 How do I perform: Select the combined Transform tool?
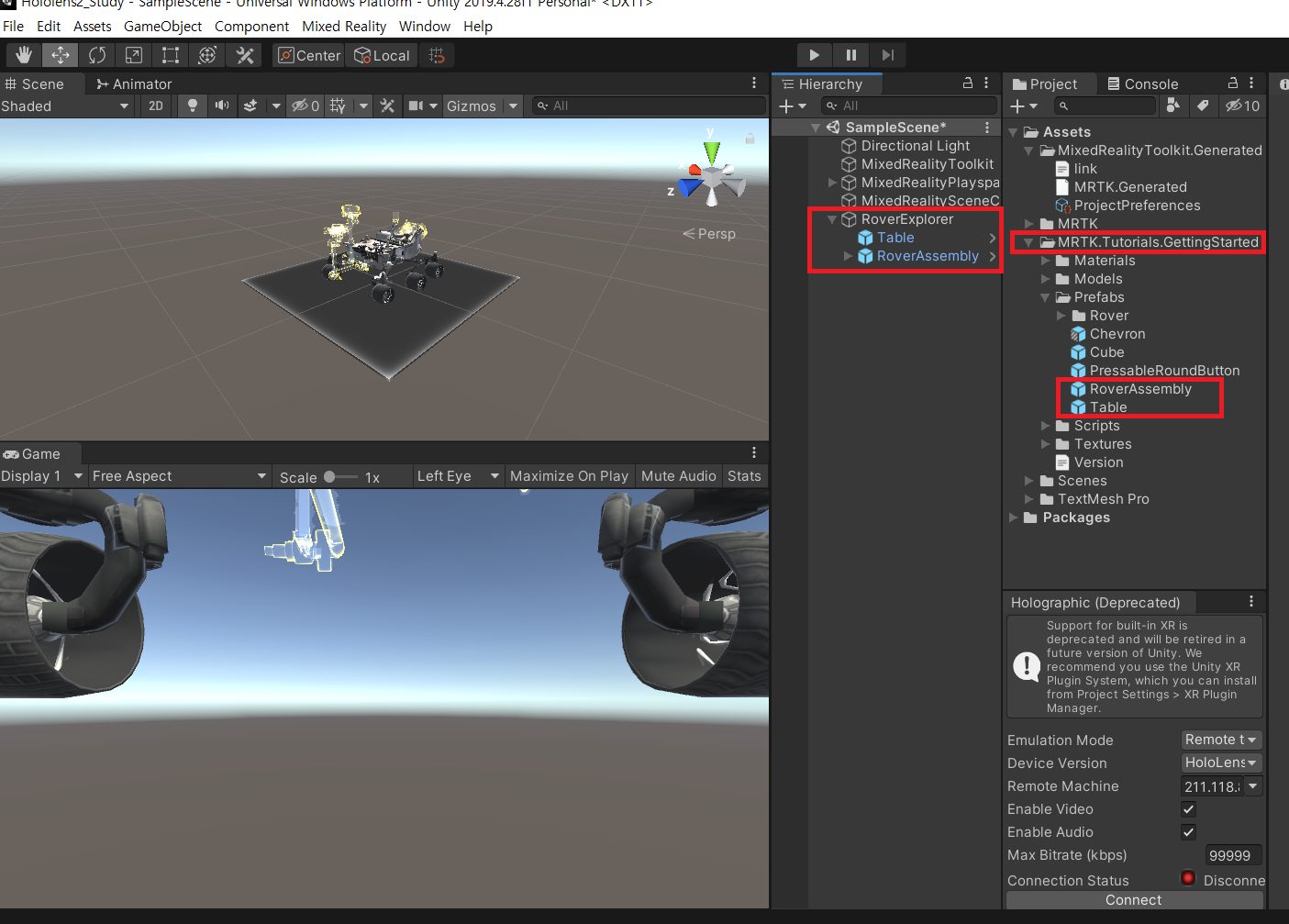click(207, 55)
